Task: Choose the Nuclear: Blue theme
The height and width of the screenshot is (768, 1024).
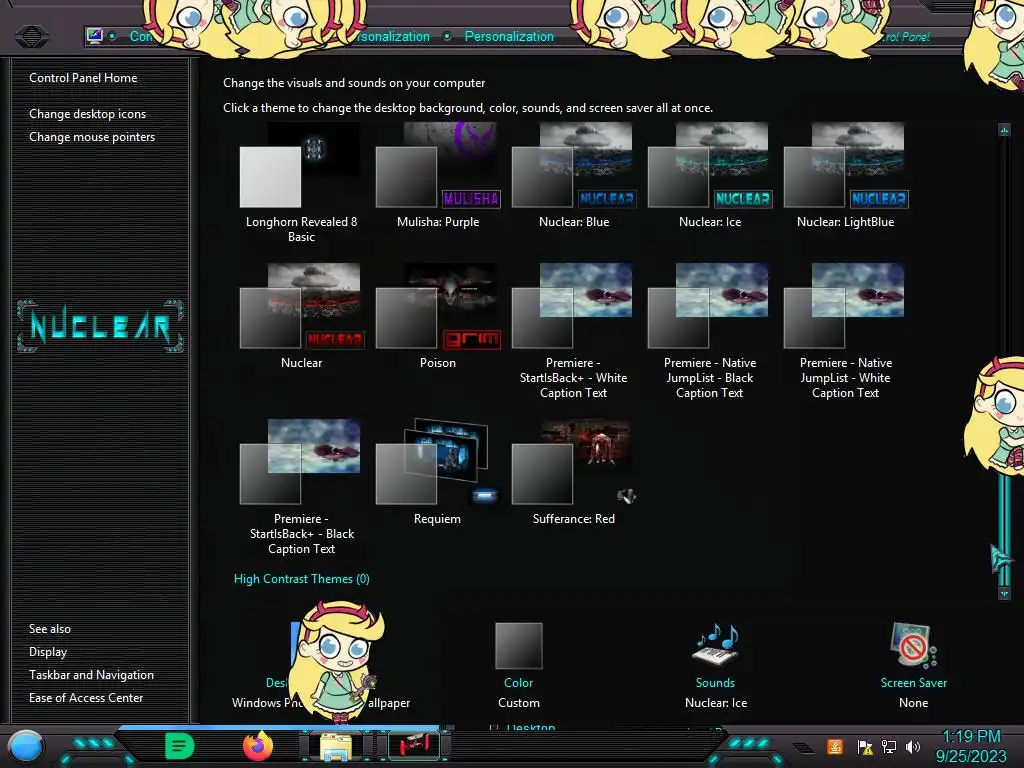Action: point(573,176)
